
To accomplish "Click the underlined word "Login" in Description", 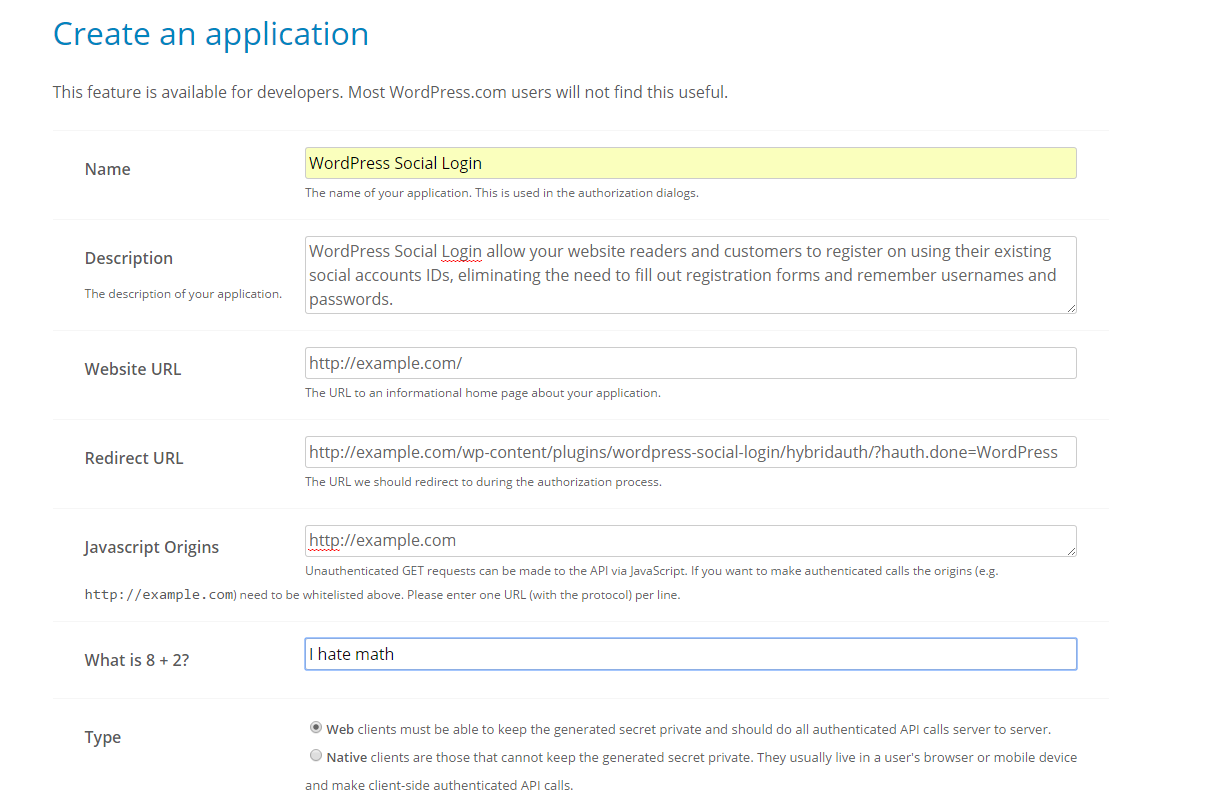I will click(462, 250).
